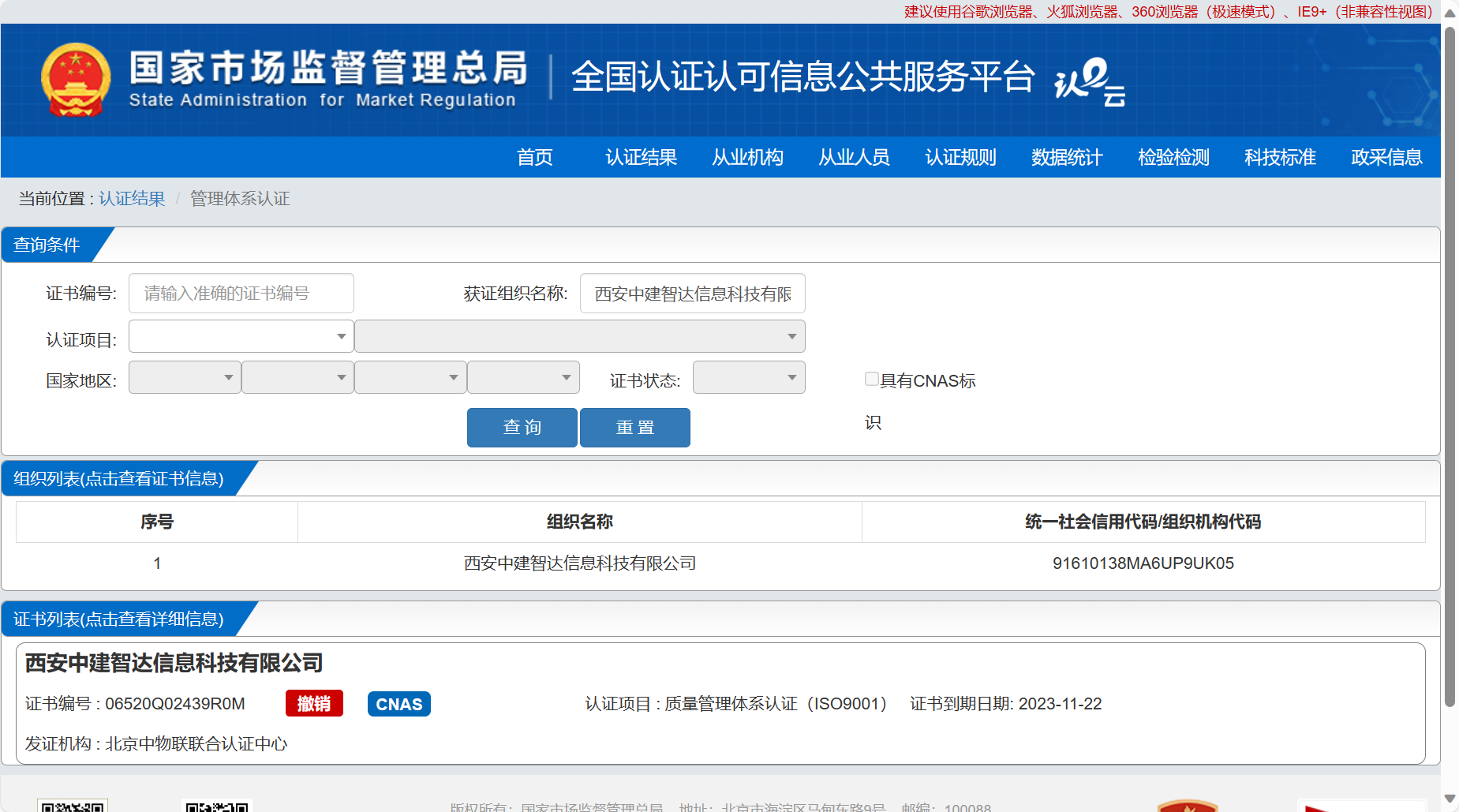Click the national emblem logo

coord(75,80)
